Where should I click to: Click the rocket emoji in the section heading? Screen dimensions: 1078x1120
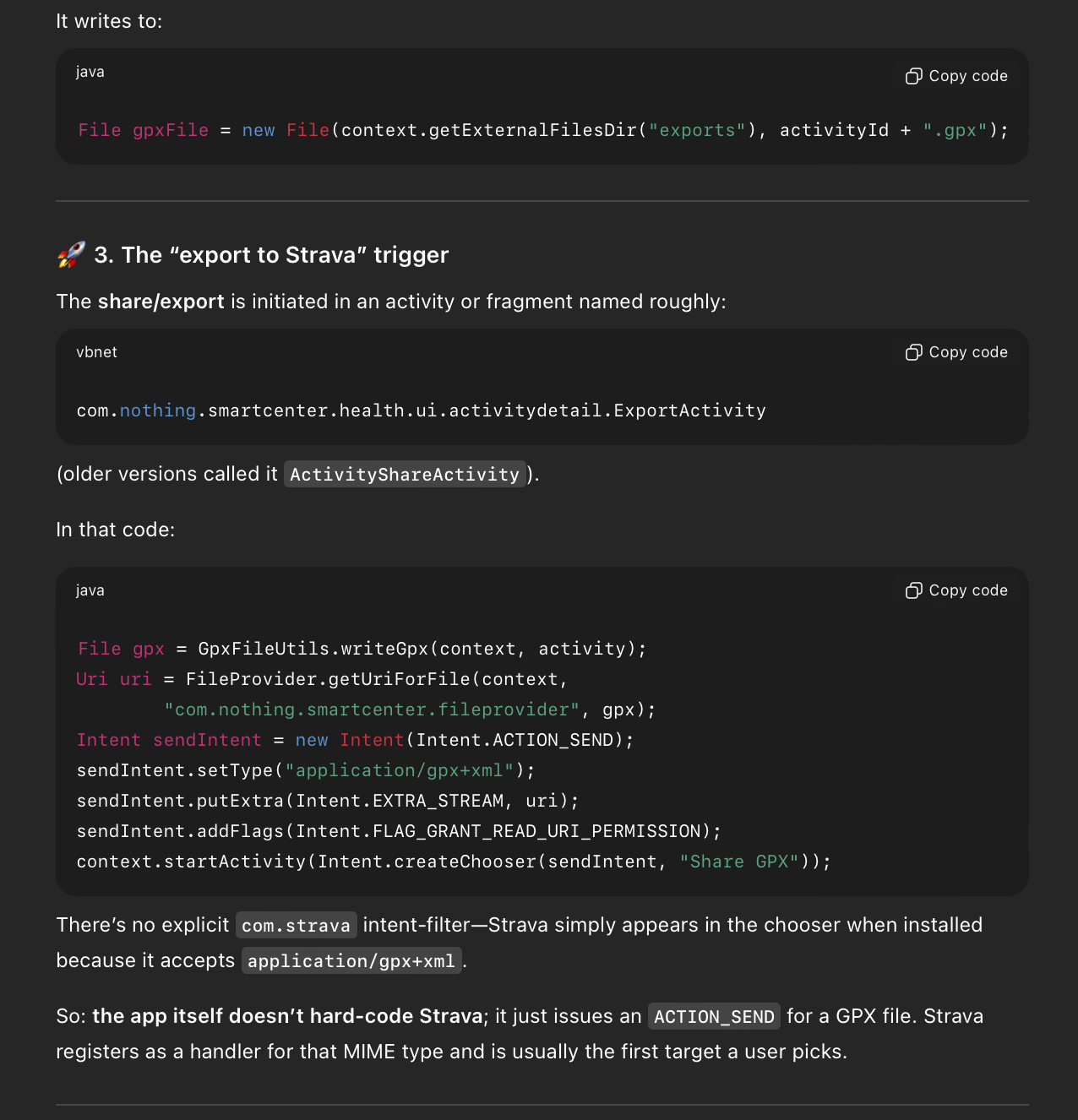click(71, 255)
